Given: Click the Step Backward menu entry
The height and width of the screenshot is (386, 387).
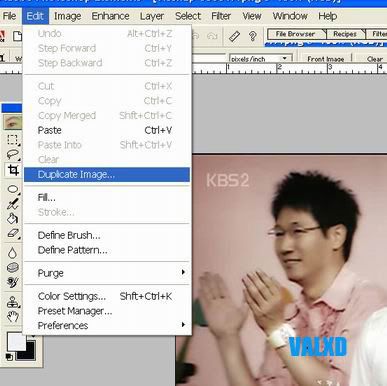Looking at the screenshot, I should point(107,63).
